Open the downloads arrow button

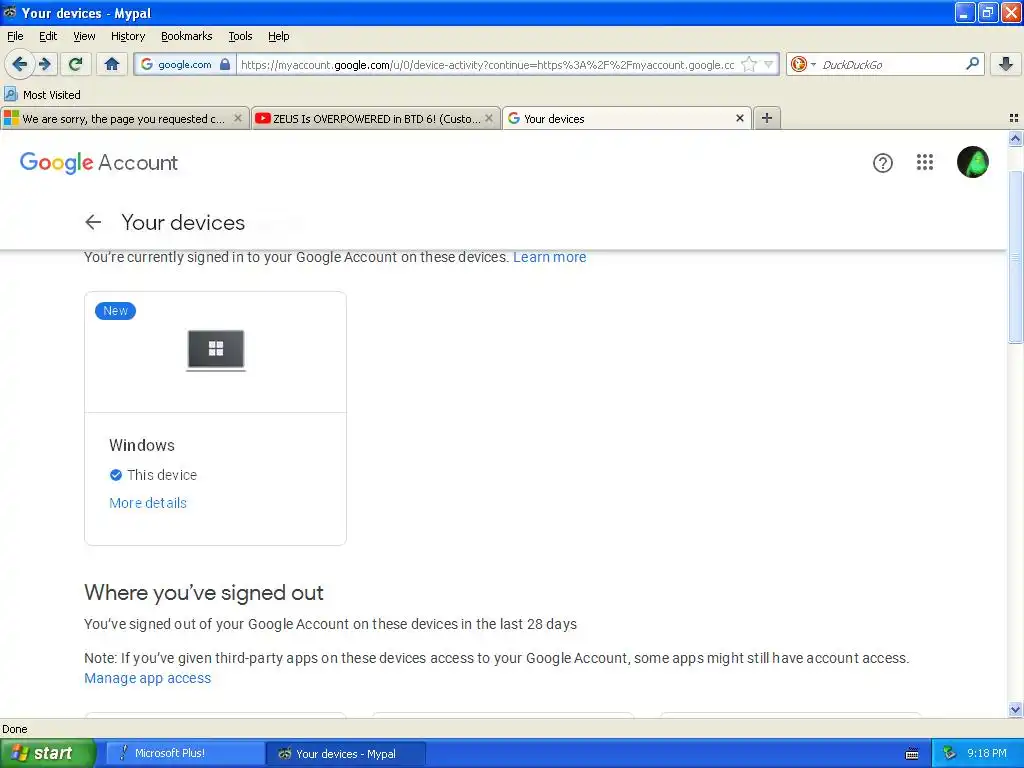pyautogui.click(x=1006, y=64)
